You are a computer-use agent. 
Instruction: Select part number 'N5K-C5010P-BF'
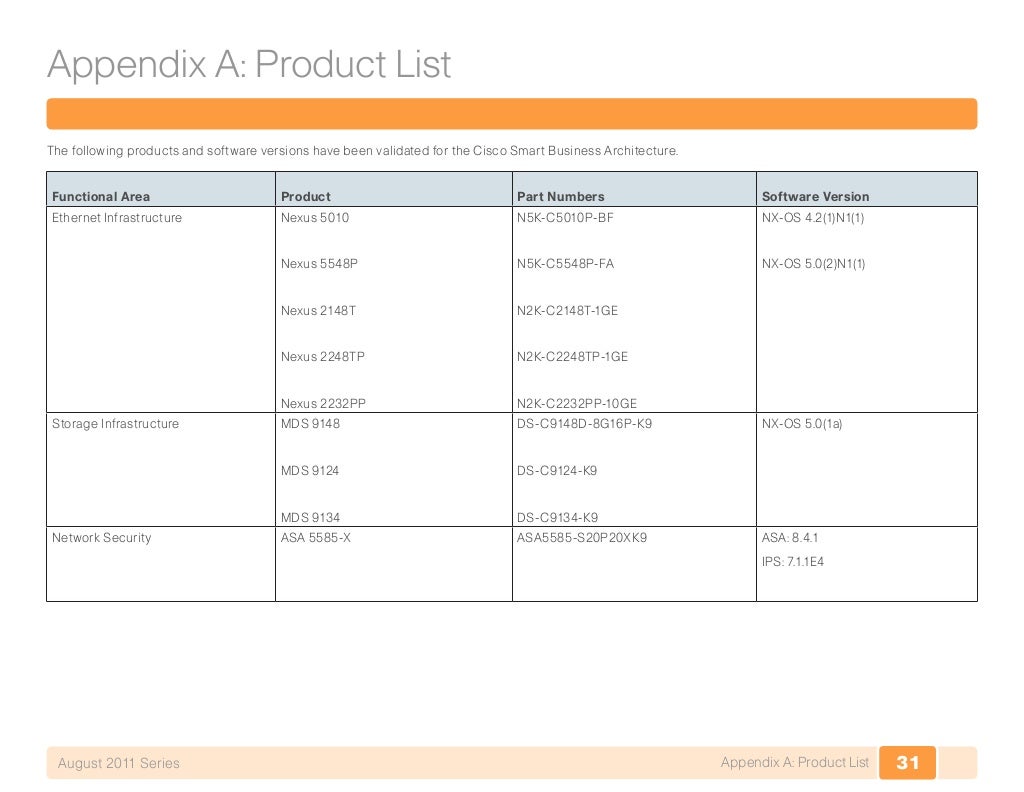click(565, 217)
